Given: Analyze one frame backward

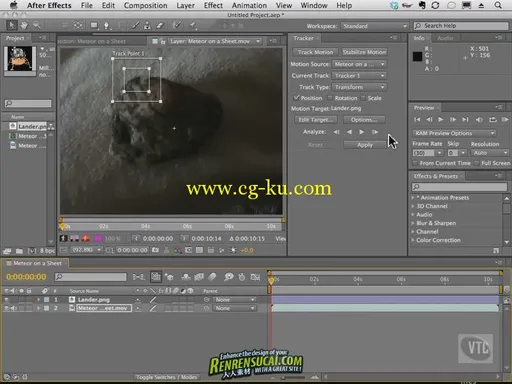Looking at the screenshot, I should coord(336,132).
